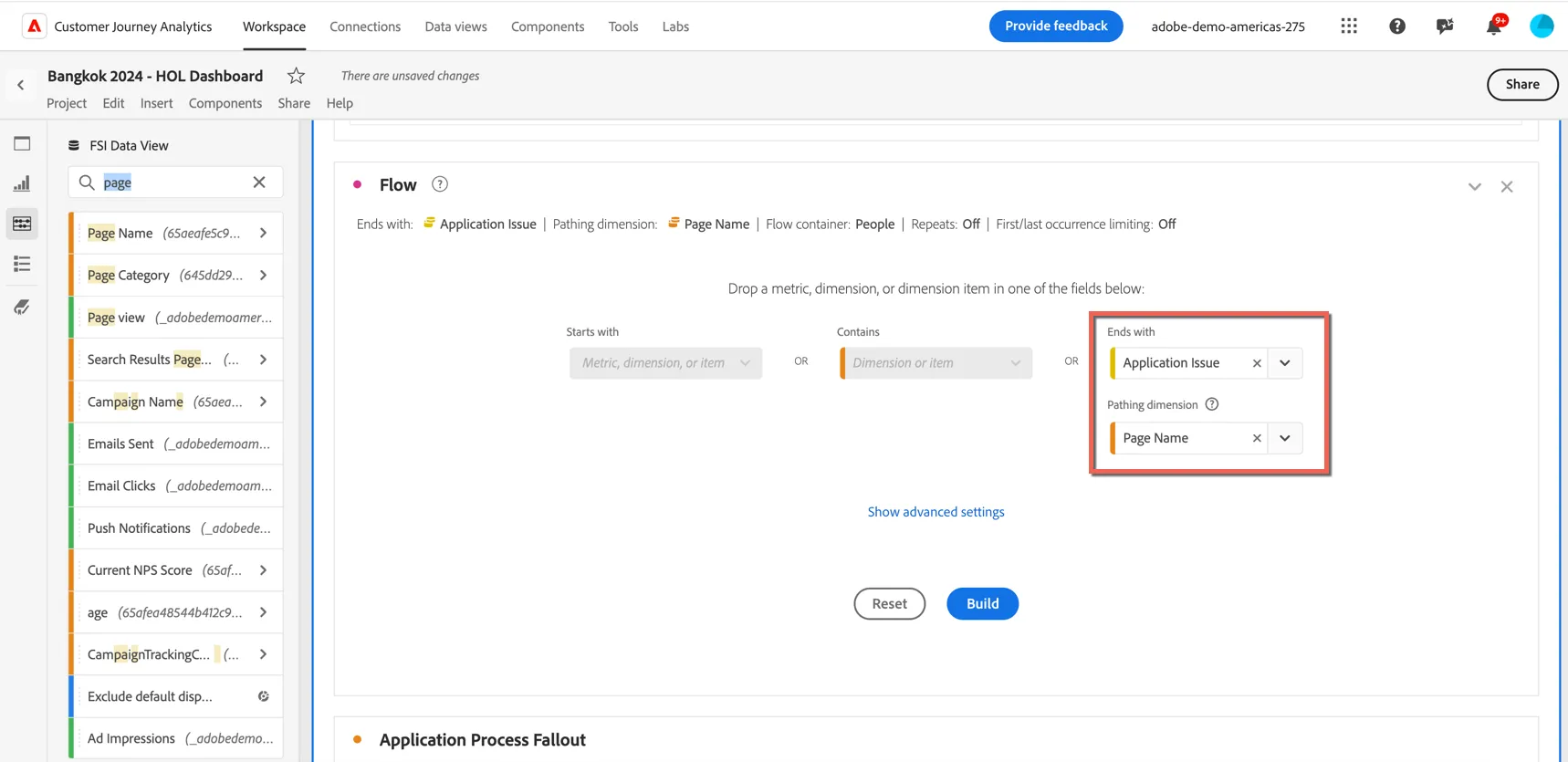Open the app switcher grid icon

point(1349,26)
